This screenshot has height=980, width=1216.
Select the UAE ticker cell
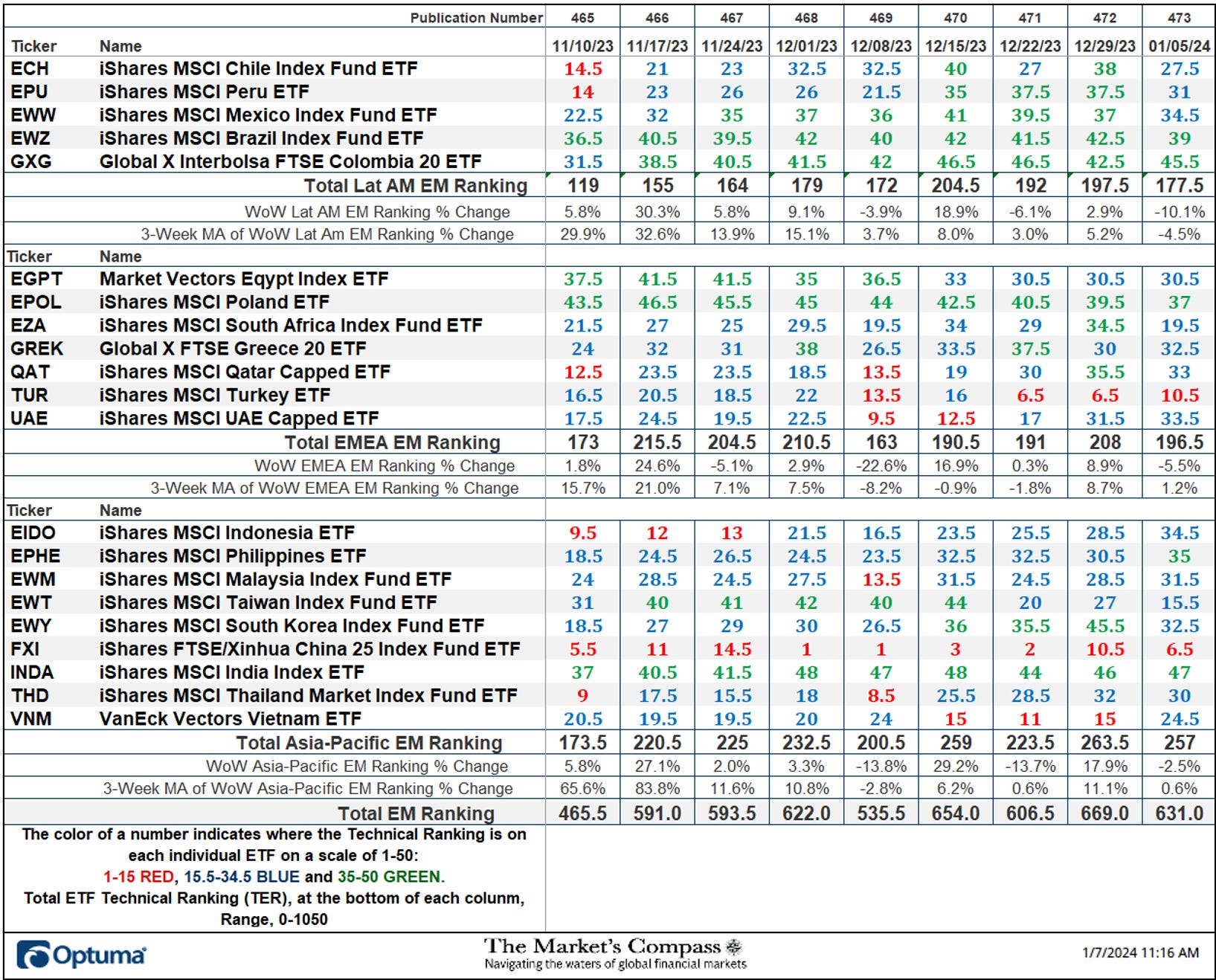click(x=29, y=418)
